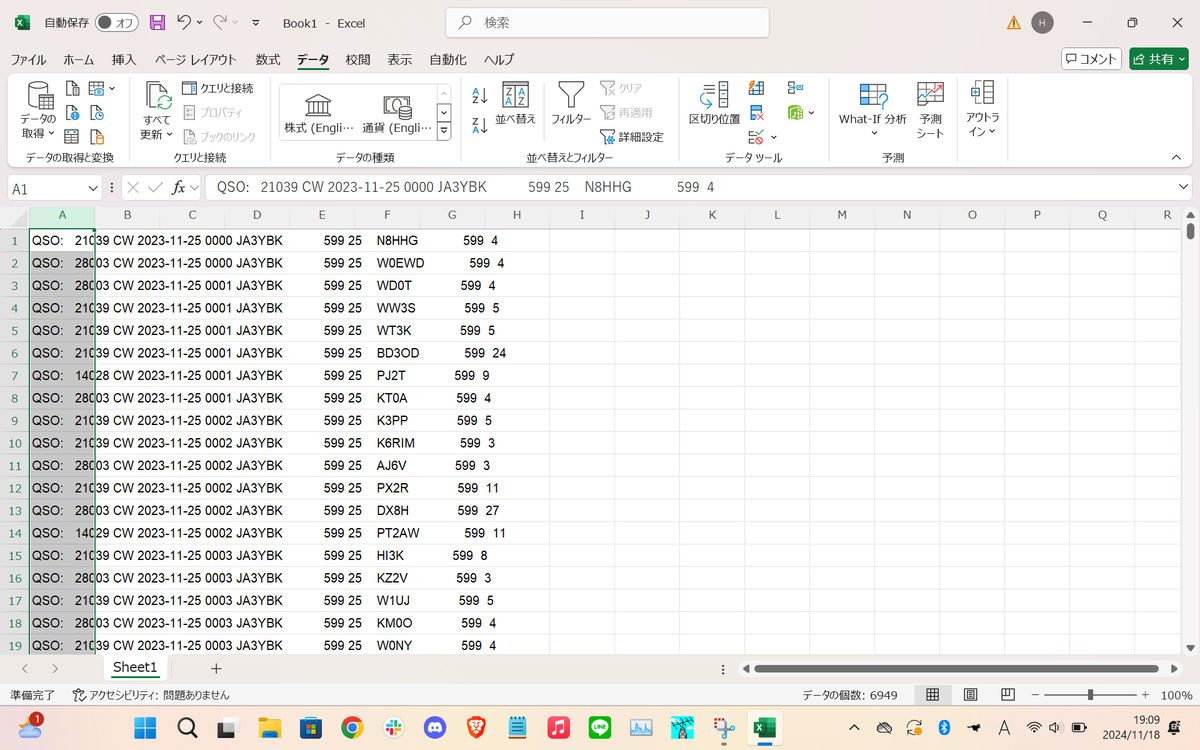The width and height of the screenshot is (1200, 750).
Task: Switch to page layout view in status bar
Action: pyautogui.click(x=970, y=694)
